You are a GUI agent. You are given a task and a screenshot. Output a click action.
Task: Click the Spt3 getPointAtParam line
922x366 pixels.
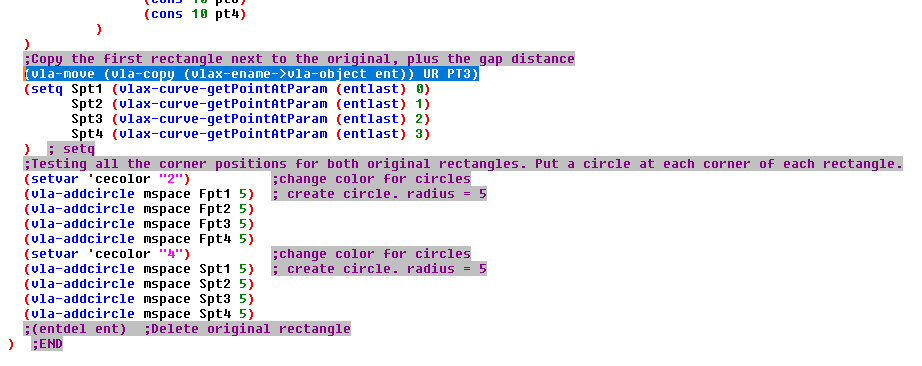tap(251, 119)
